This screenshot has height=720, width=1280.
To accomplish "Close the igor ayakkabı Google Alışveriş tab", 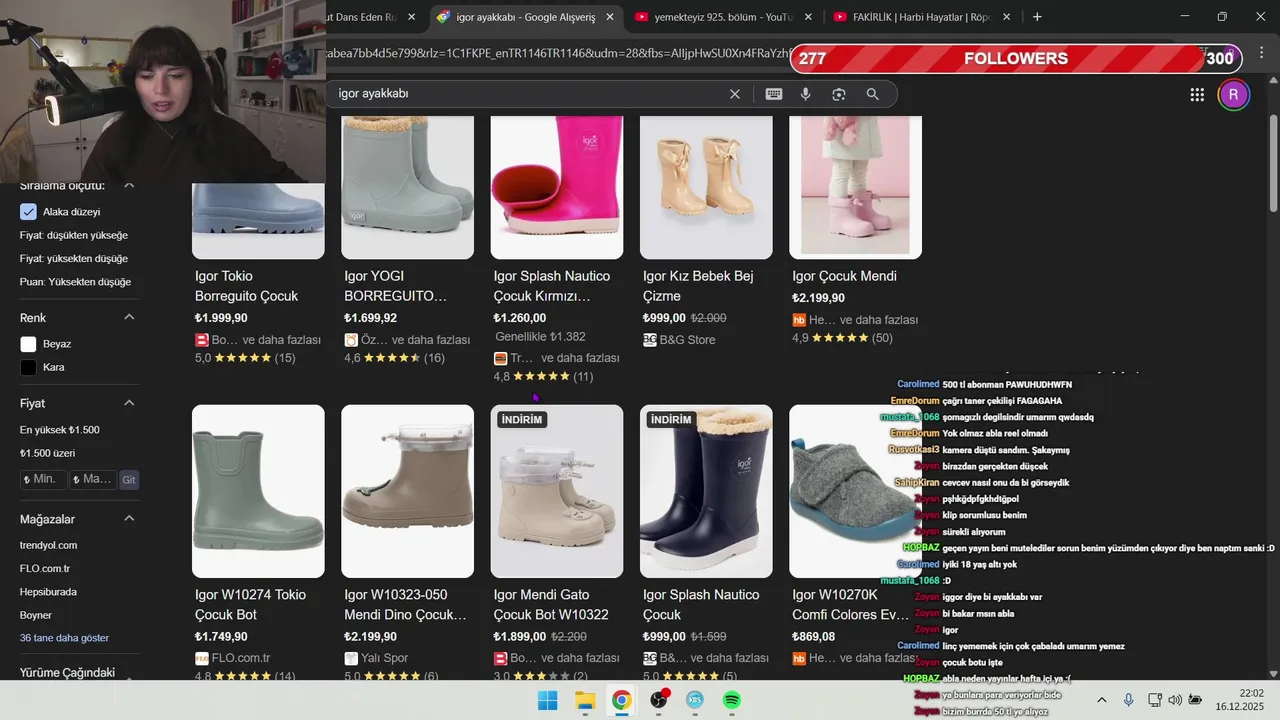I will pyautogui.click(x=610, y=17).
